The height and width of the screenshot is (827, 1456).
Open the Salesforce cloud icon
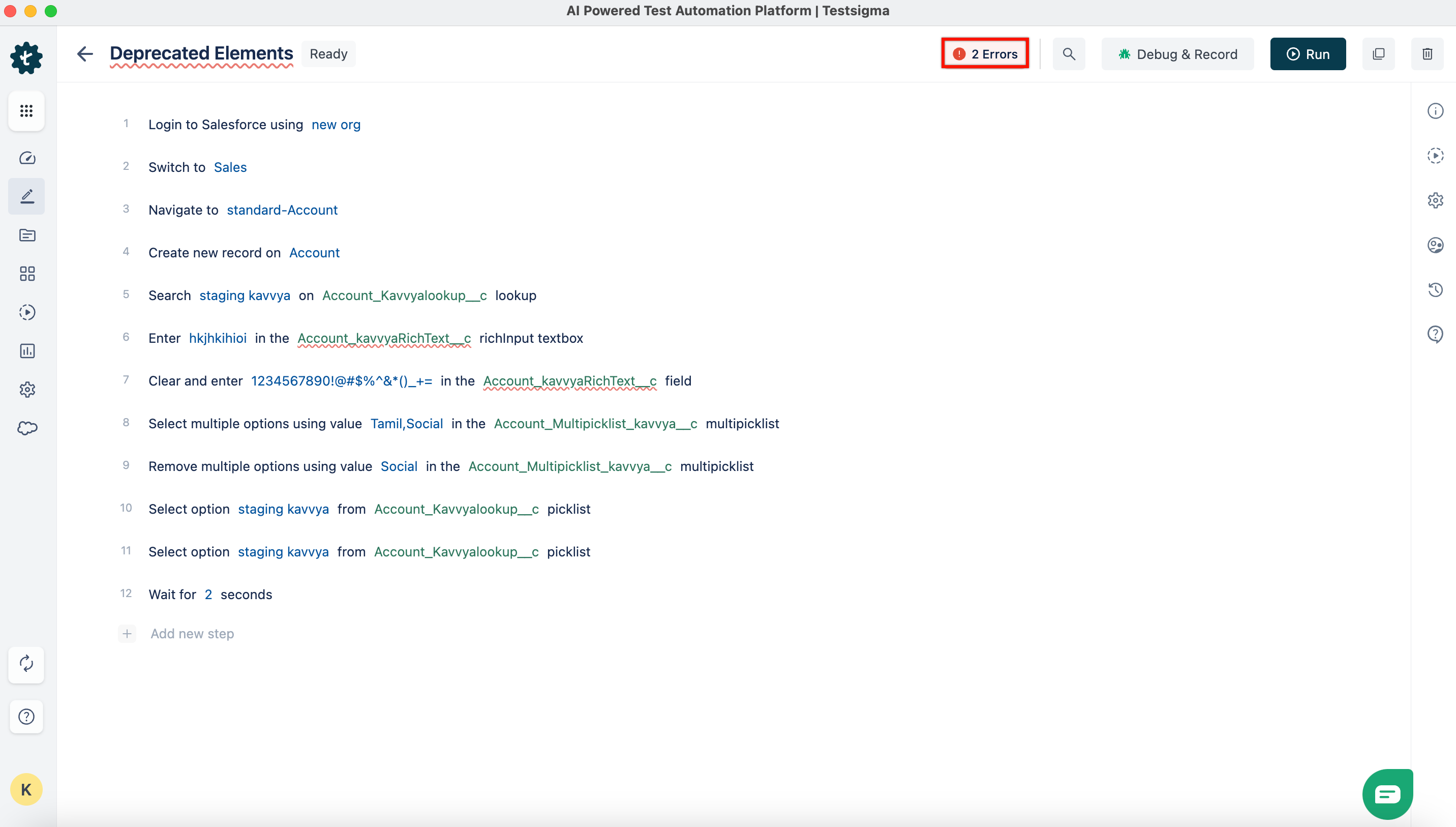pyautogui.click(x=26, y=428)
